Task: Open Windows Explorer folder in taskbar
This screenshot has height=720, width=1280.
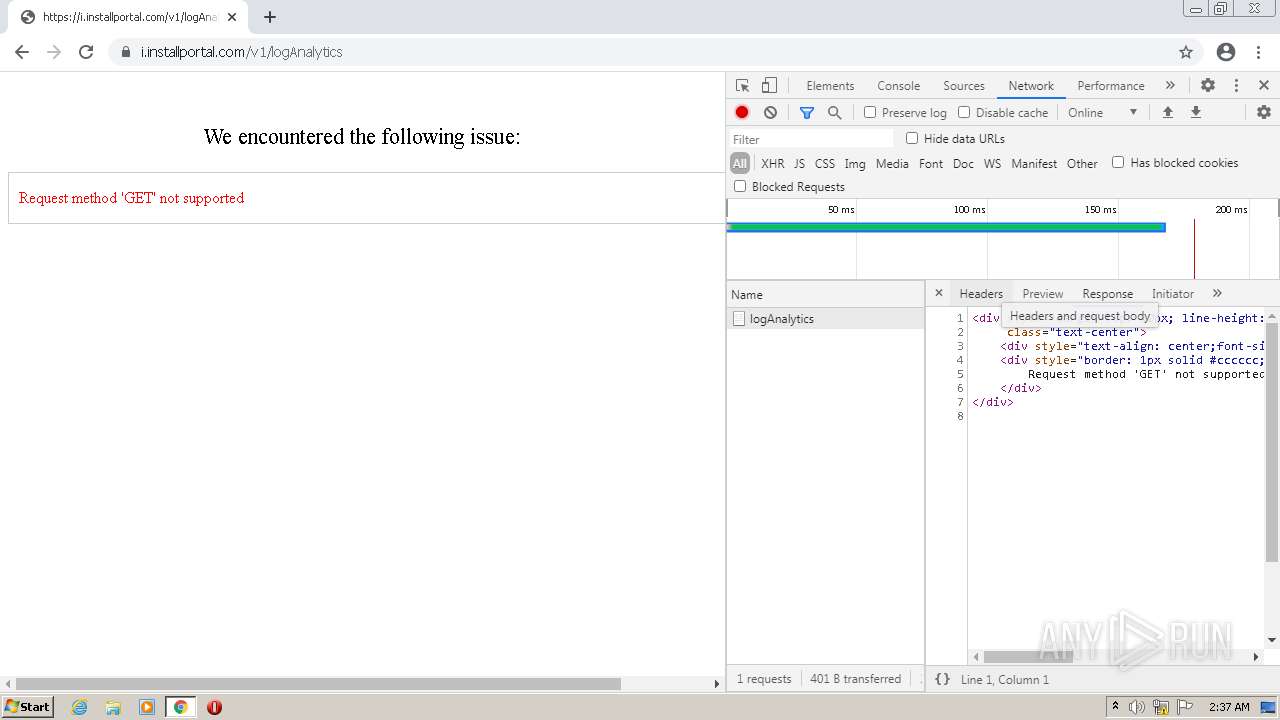Action: (x=113, y=707)
